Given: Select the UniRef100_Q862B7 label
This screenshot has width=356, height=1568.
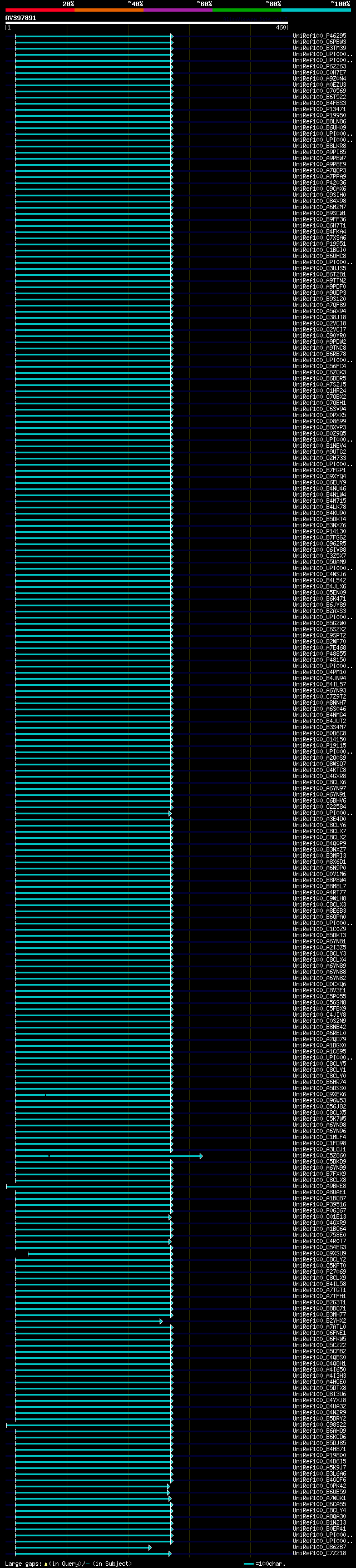Looking at the screenshot, I should click(x=319, y=1547).
